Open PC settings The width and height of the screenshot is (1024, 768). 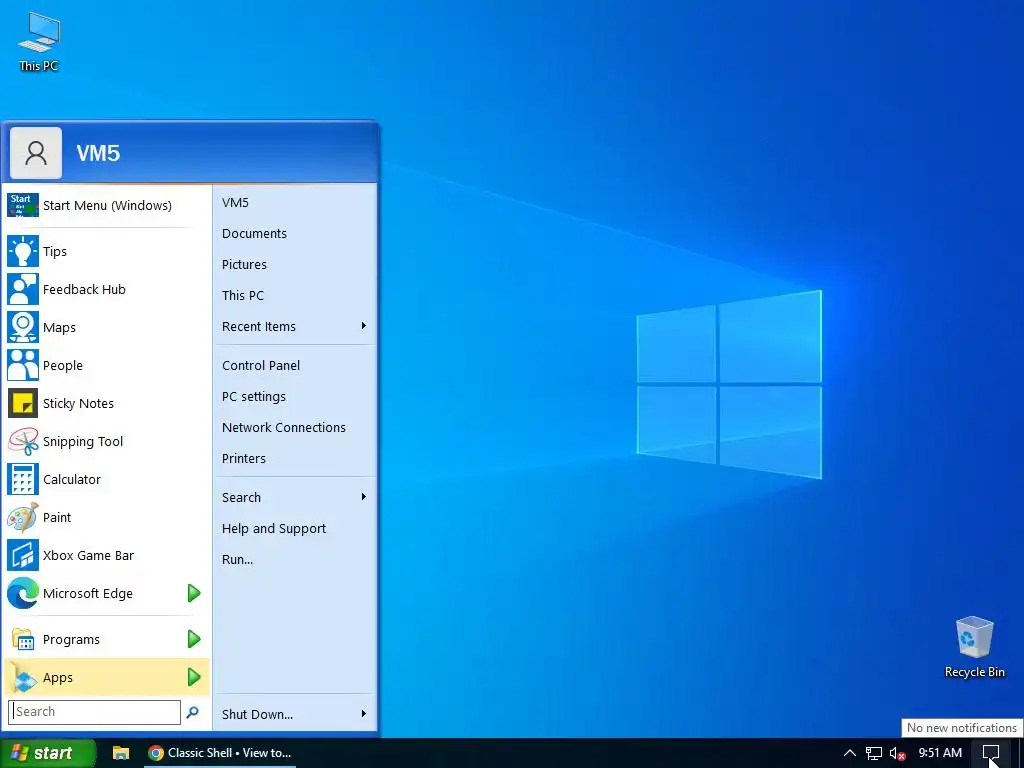[295, 396]
